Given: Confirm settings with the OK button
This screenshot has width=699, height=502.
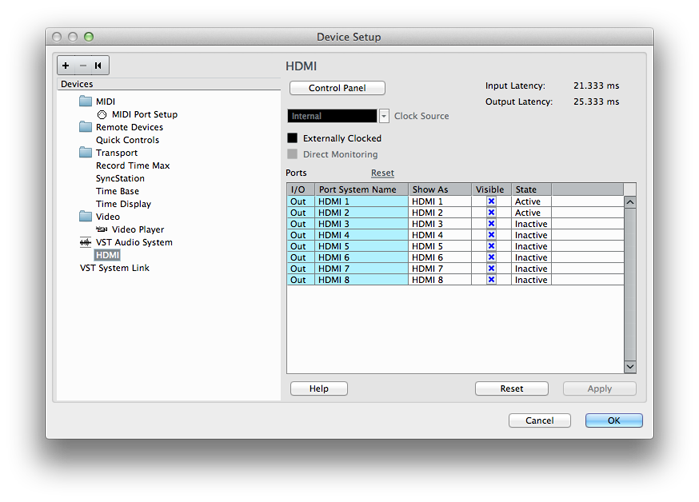Looking at the screenshot, I should click(x=614, y=420).
